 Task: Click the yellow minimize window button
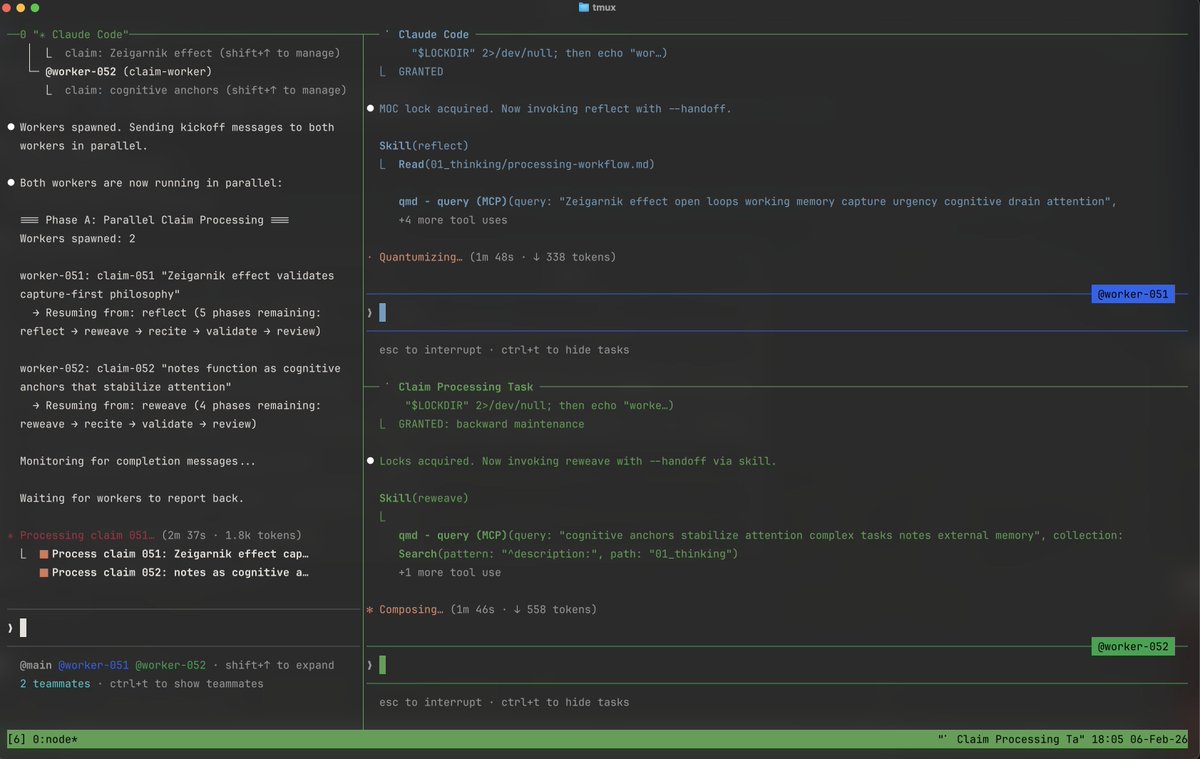point(22,8)
